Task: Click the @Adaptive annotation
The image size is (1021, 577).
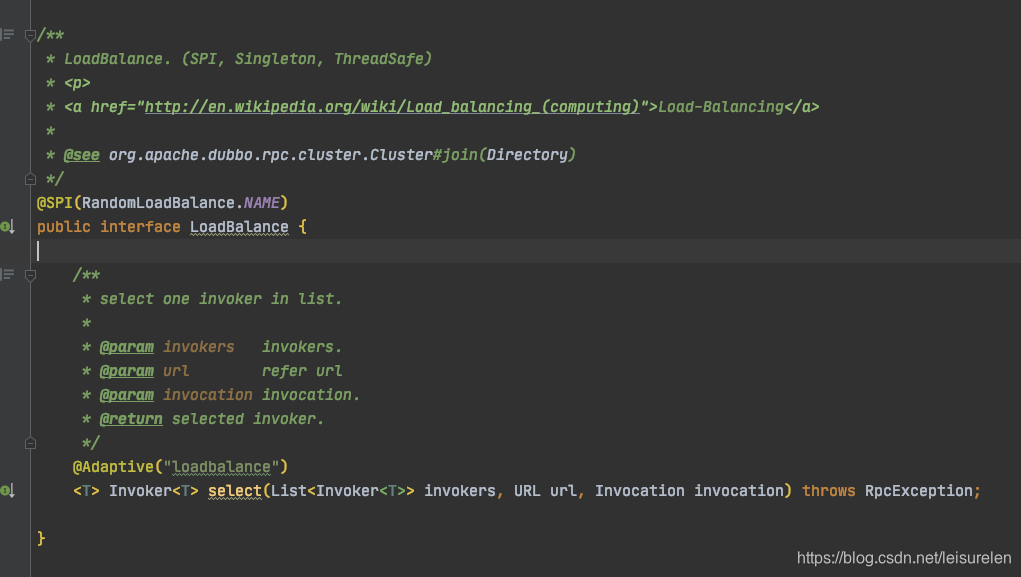Action: (113, 467)
